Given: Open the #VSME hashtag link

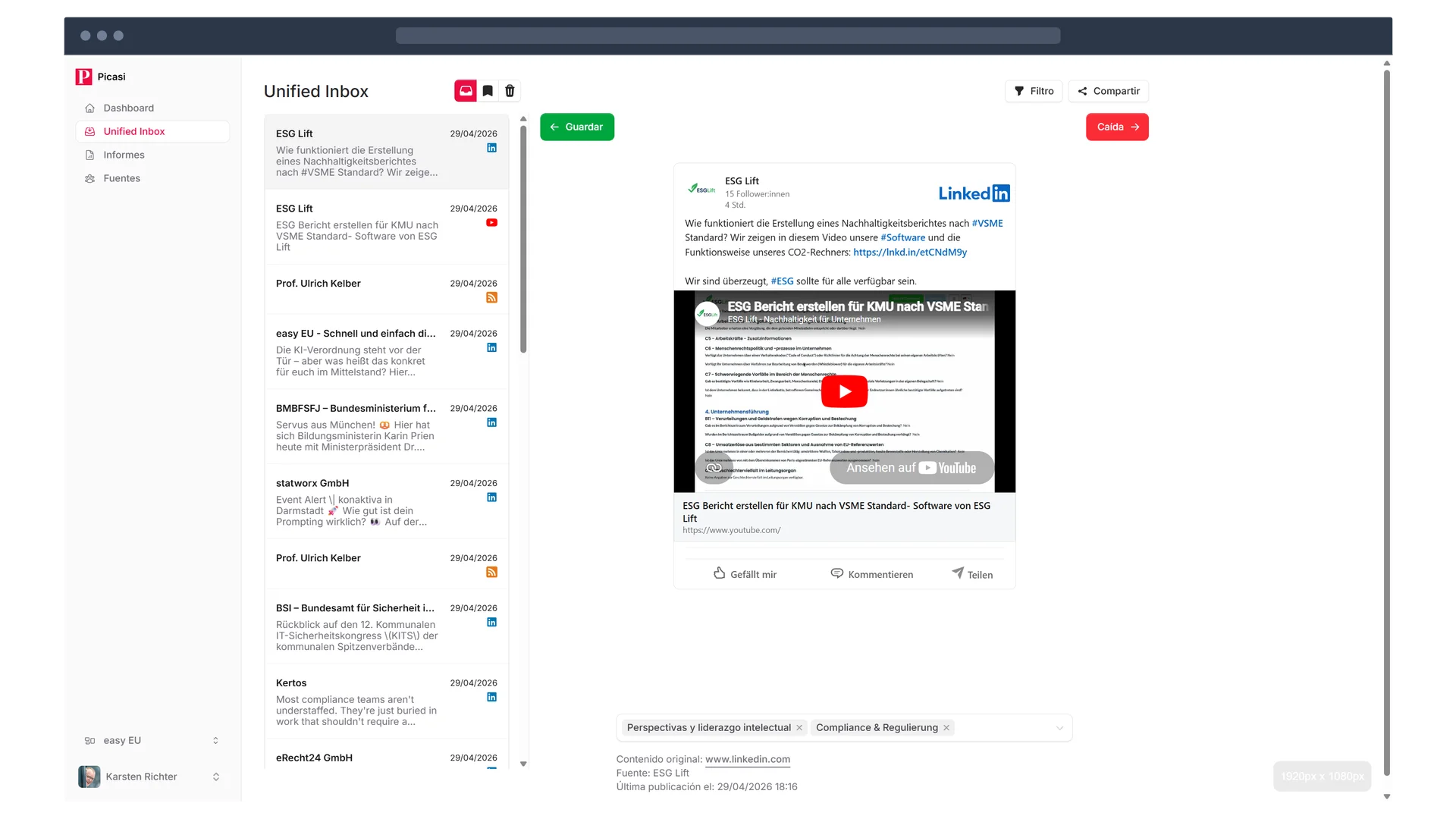Looking at the screenshot, I should [987, 223].
